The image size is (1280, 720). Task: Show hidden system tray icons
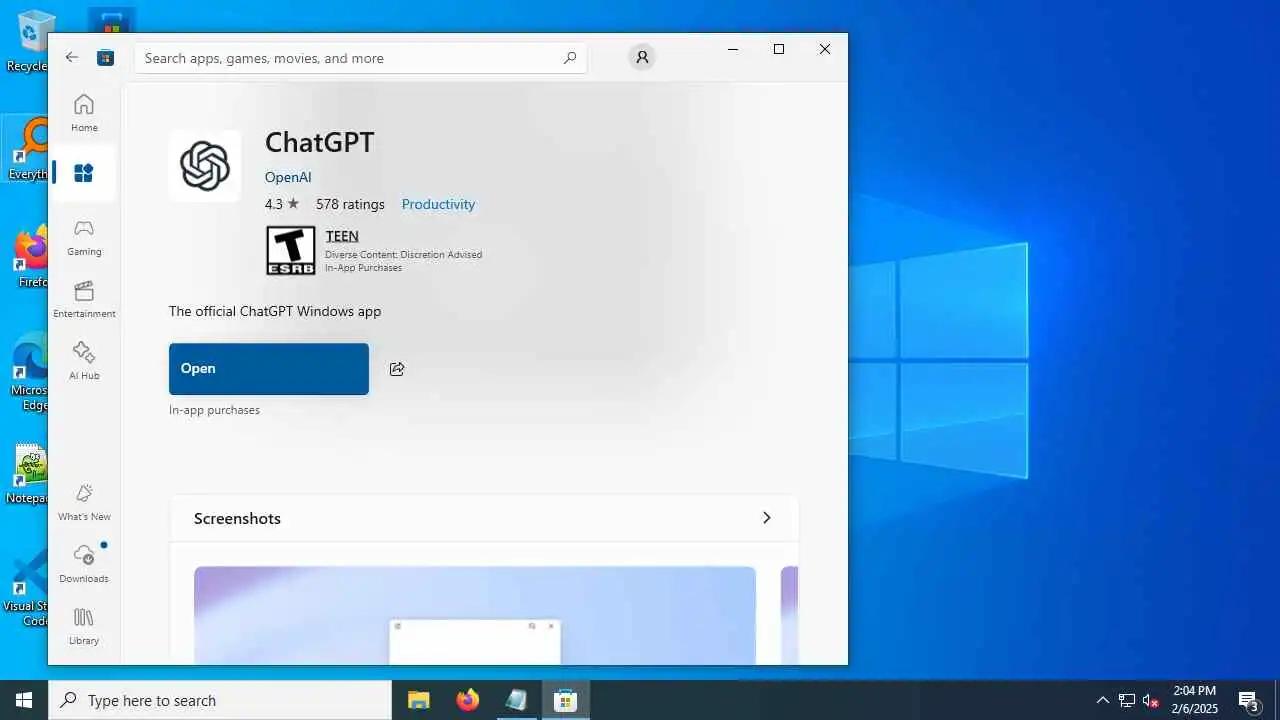tap(1102, 700)
